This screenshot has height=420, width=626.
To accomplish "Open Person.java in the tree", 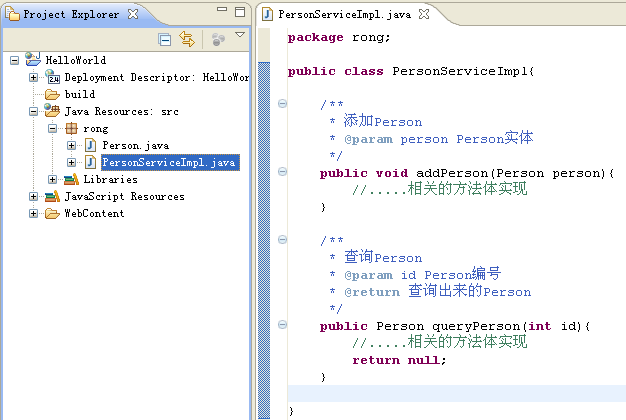I will pyautogui.click(x=136, y=145).
